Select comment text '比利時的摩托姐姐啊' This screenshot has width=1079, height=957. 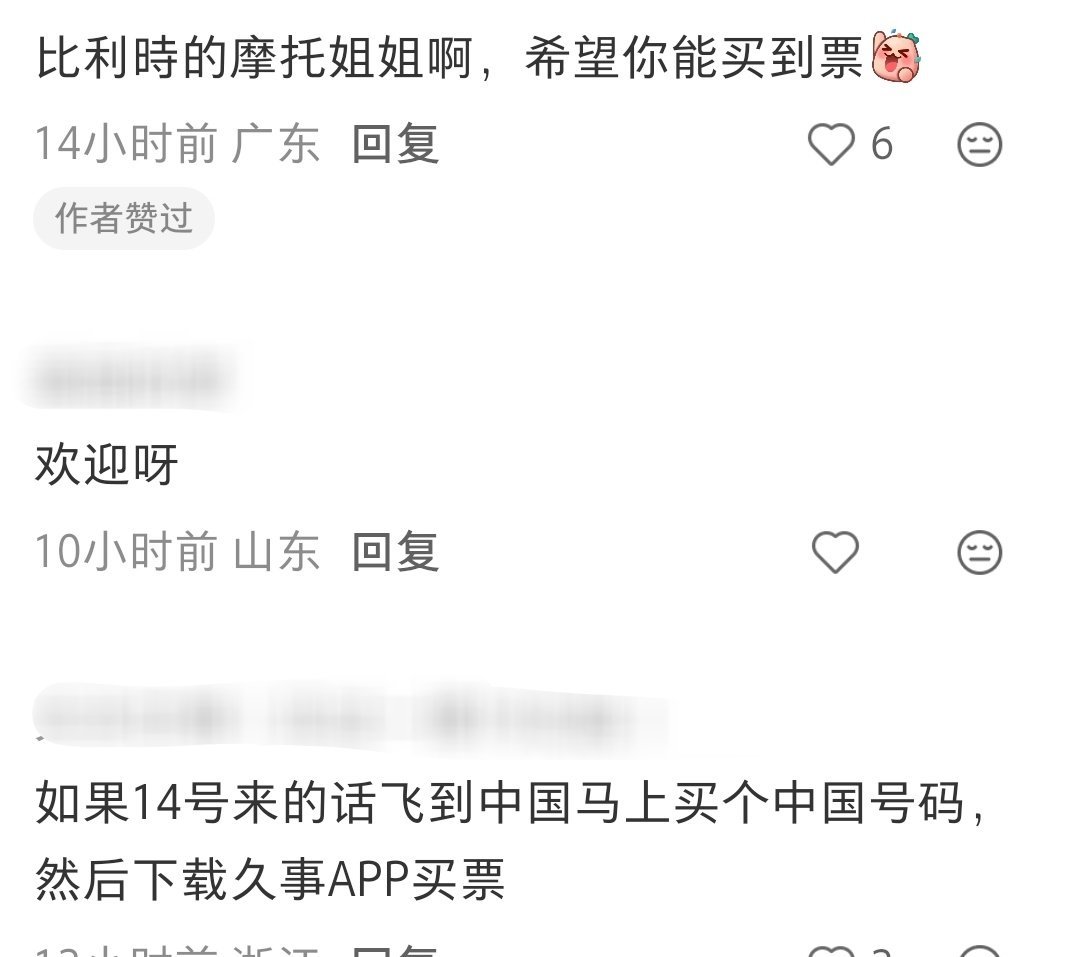pos(254,58)
